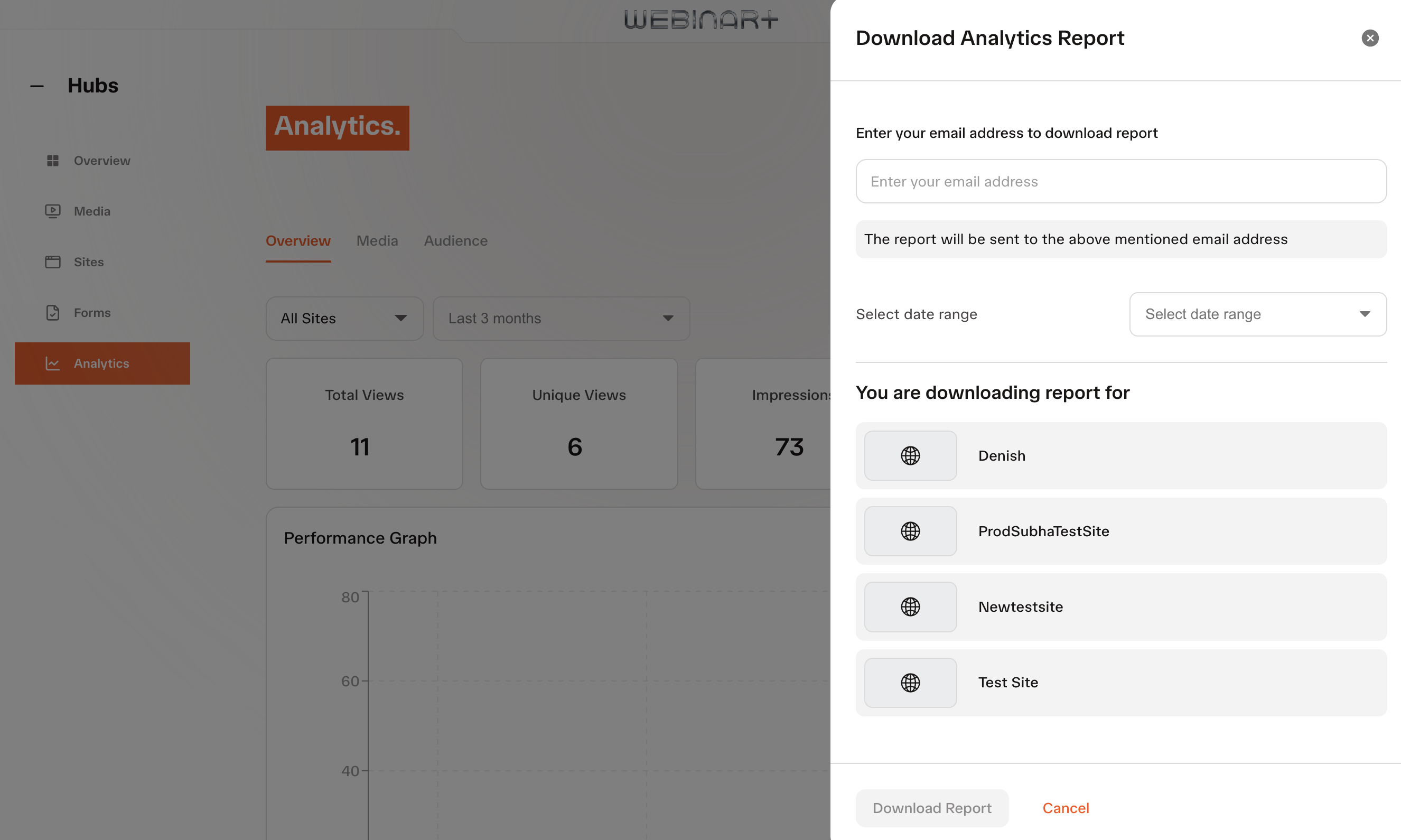Select the ProdSubhaTestSite name

tap(1043, 531)
